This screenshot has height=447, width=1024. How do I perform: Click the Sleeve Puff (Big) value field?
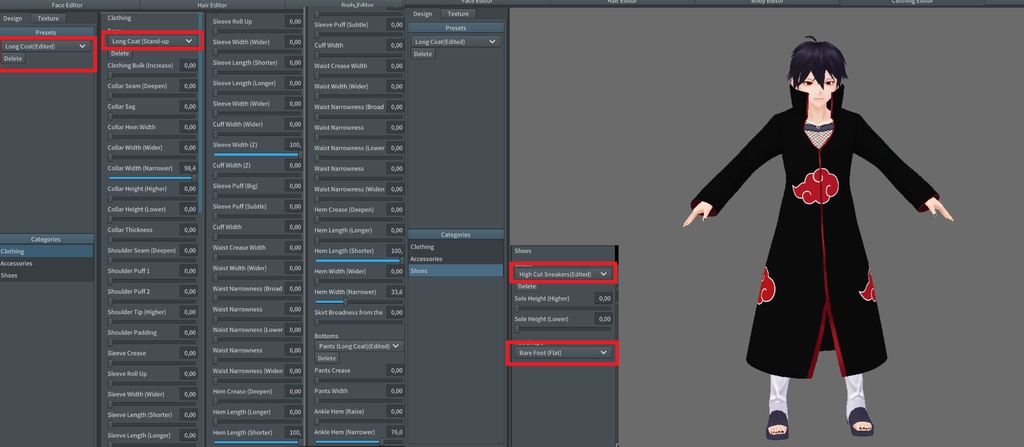coord(293,186)
